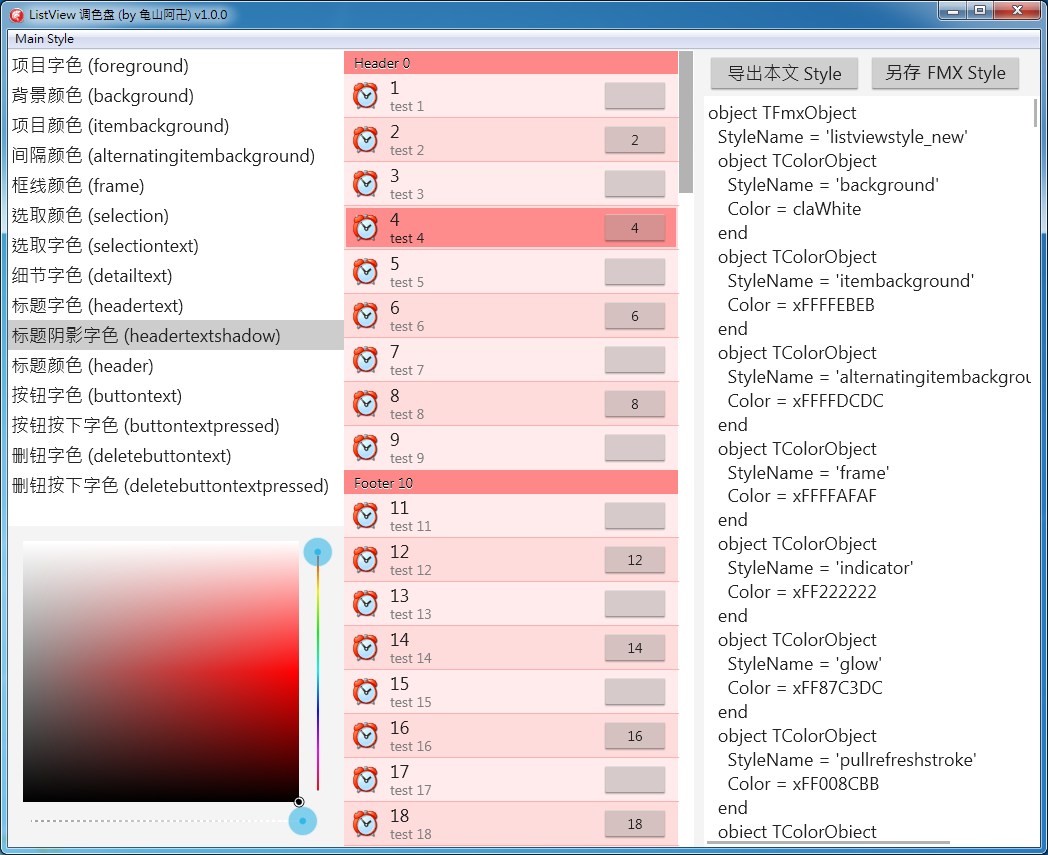Click the button labeled 6 in row 6

(x=635, y=316)
